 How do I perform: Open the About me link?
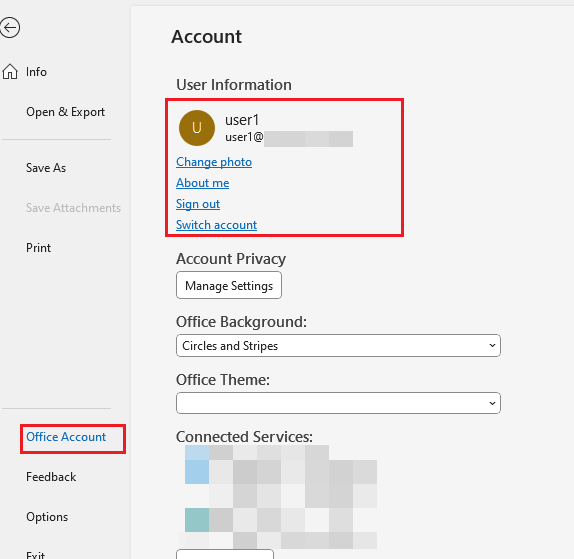pyautogui.click(x=202, y=183)
